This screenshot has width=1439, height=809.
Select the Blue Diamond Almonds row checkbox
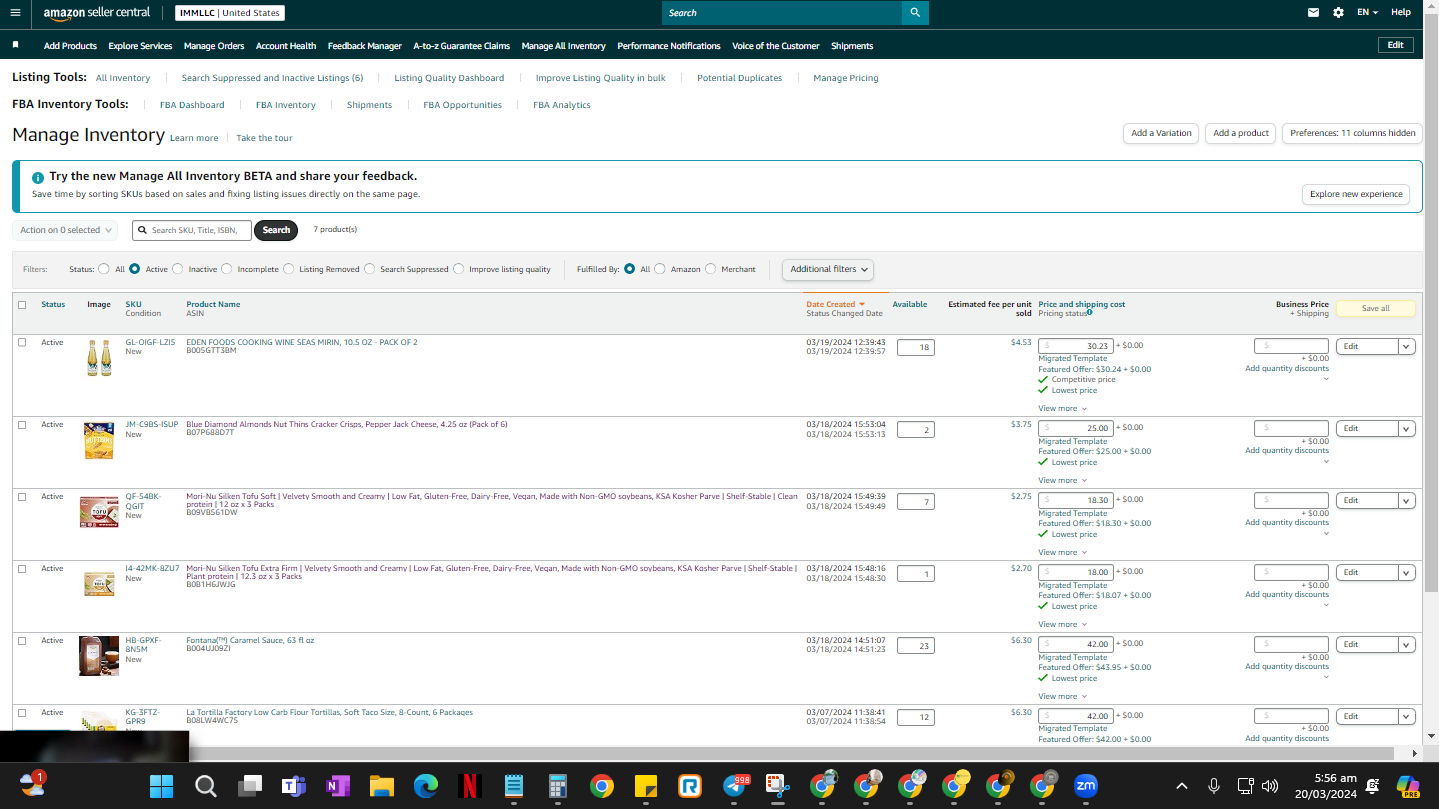[x=22, y=425]
